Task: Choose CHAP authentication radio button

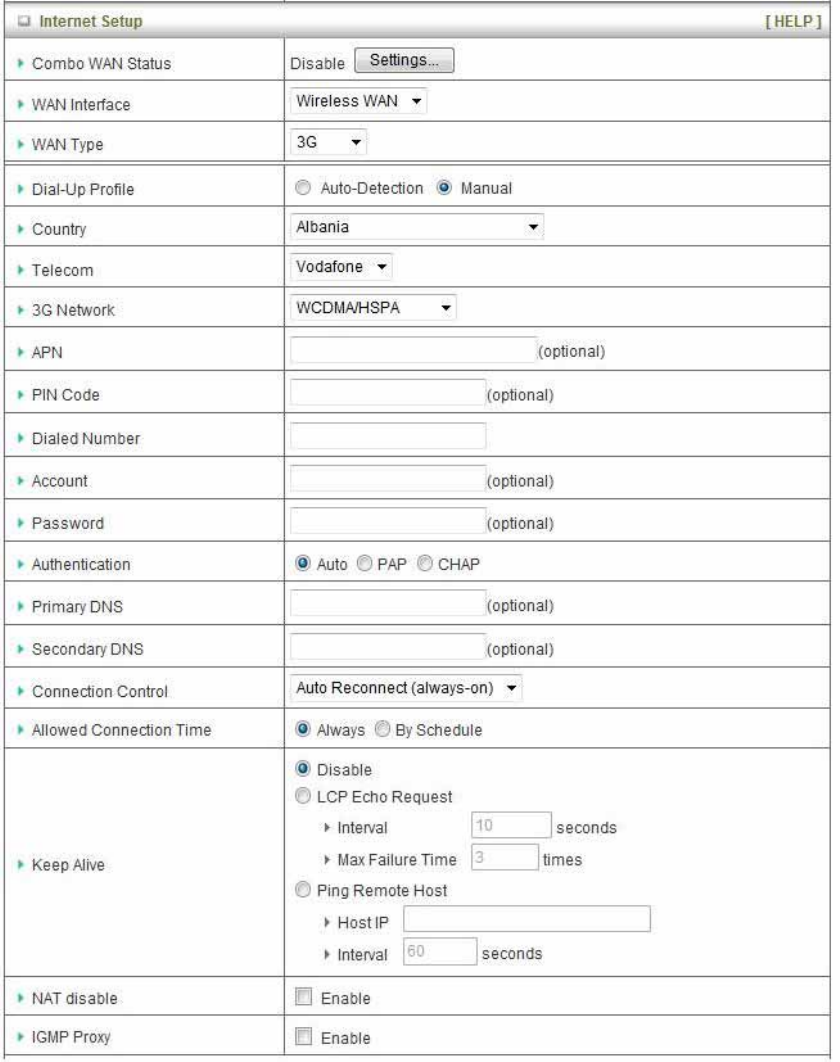Action: coord(425,564)
